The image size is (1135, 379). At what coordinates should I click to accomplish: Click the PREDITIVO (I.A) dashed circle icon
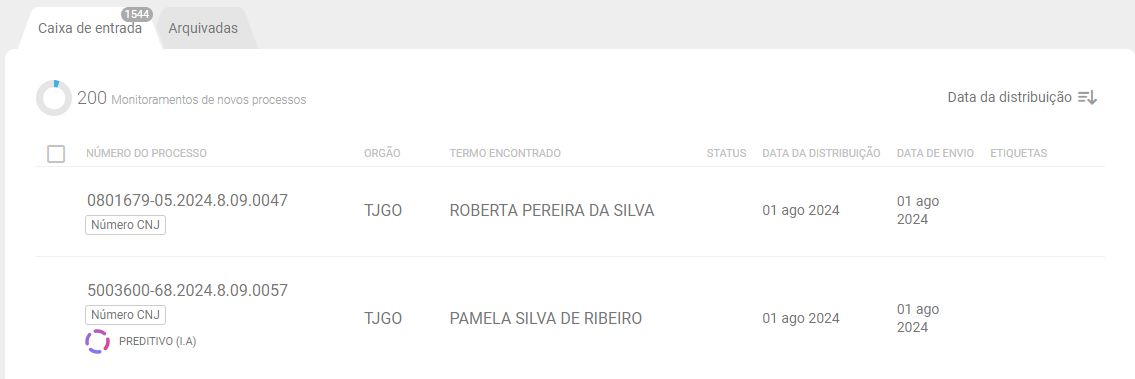[x=97, y=341]
